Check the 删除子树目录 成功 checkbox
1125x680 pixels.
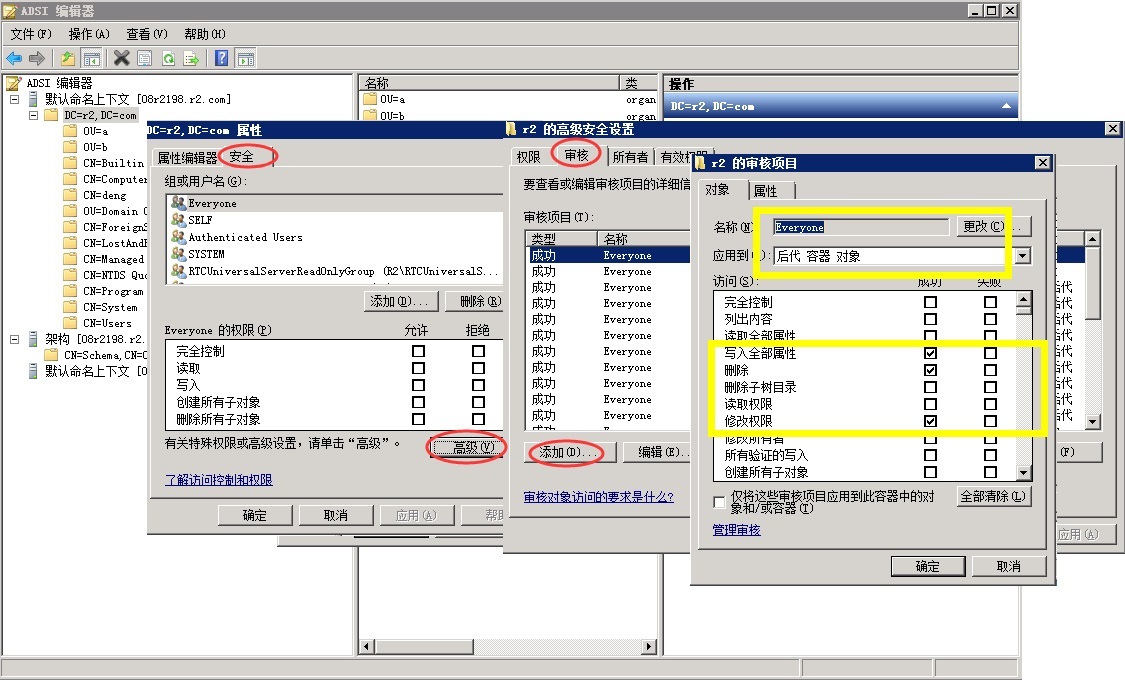(x=930, y=387)
